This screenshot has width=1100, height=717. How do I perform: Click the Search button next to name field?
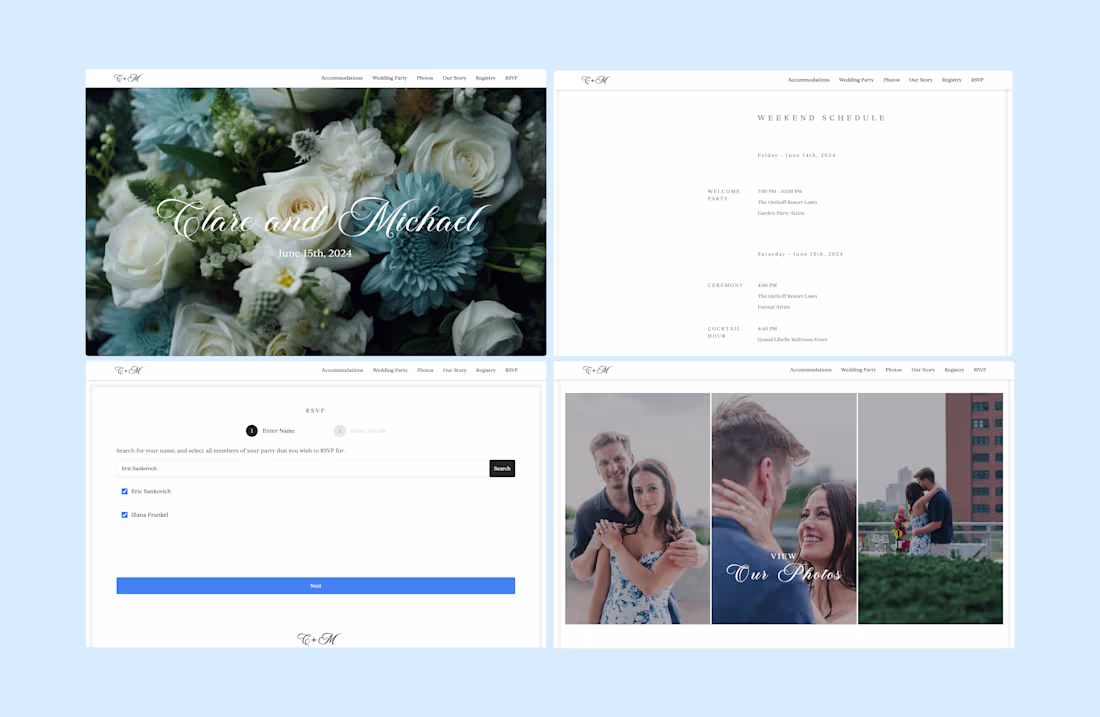pos(501,467)
